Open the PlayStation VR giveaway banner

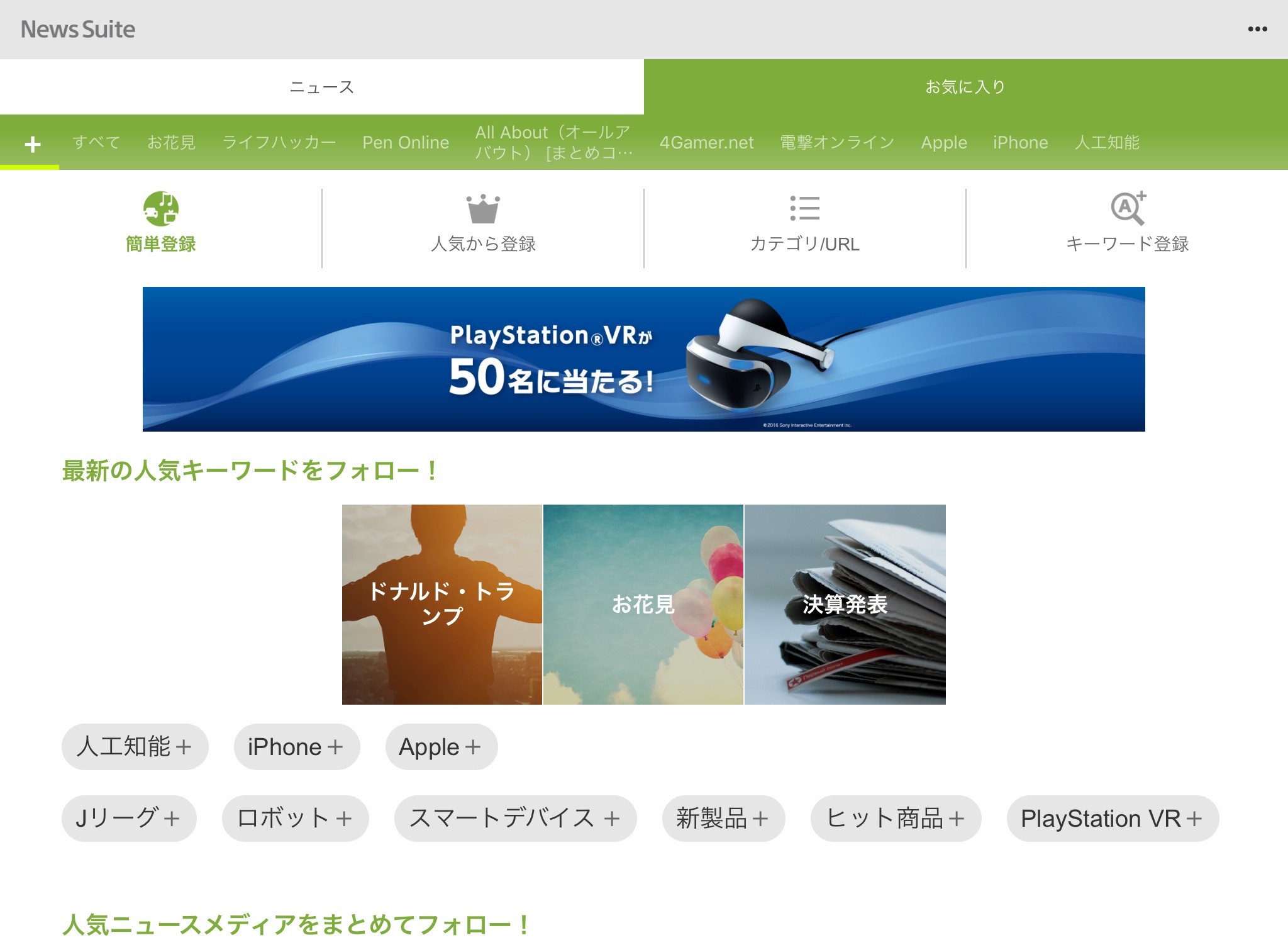[x=643, y=359]
